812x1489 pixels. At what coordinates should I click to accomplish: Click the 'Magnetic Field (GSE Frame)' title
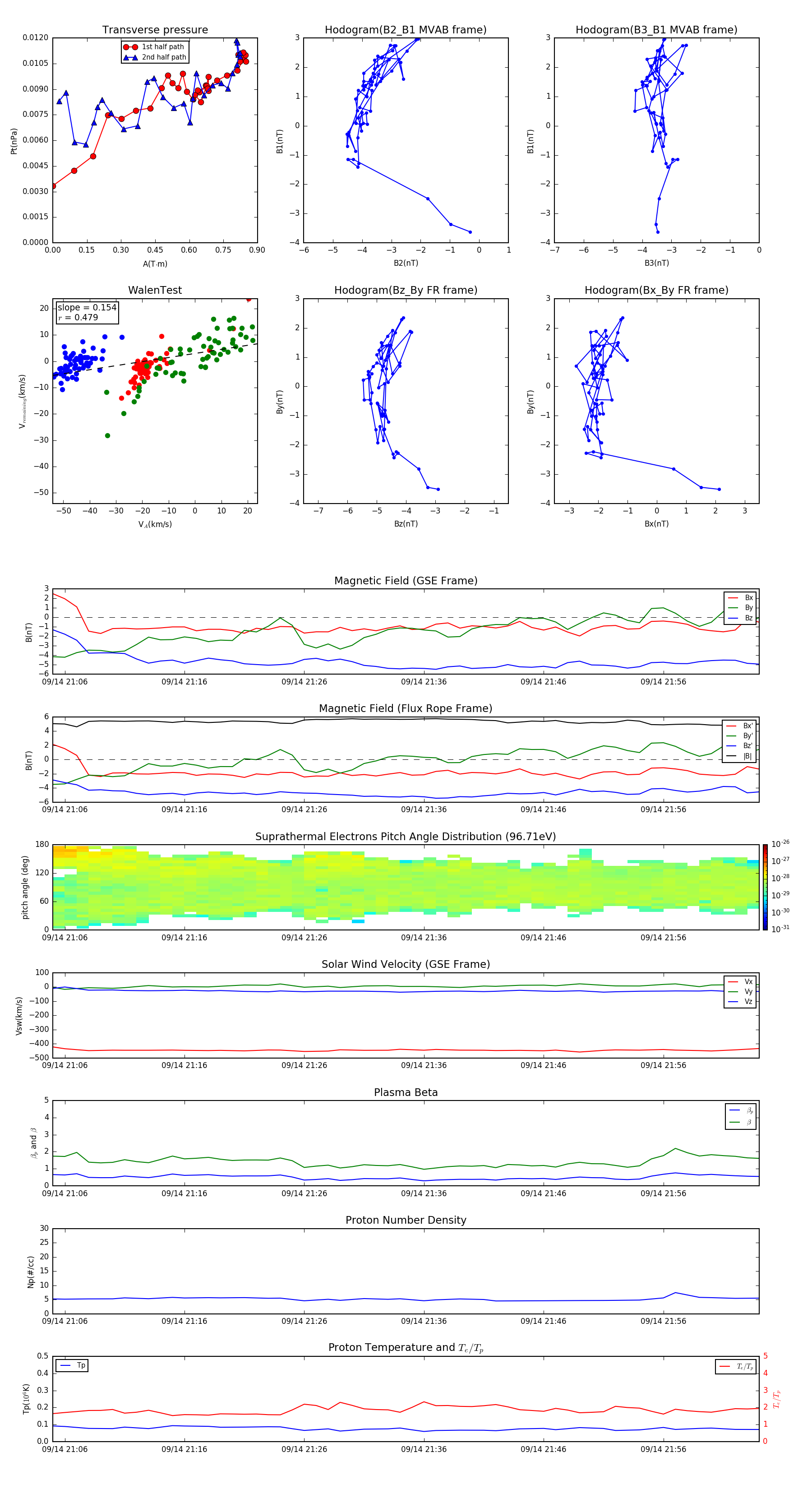pyautogui.click(x=406, y=581)
